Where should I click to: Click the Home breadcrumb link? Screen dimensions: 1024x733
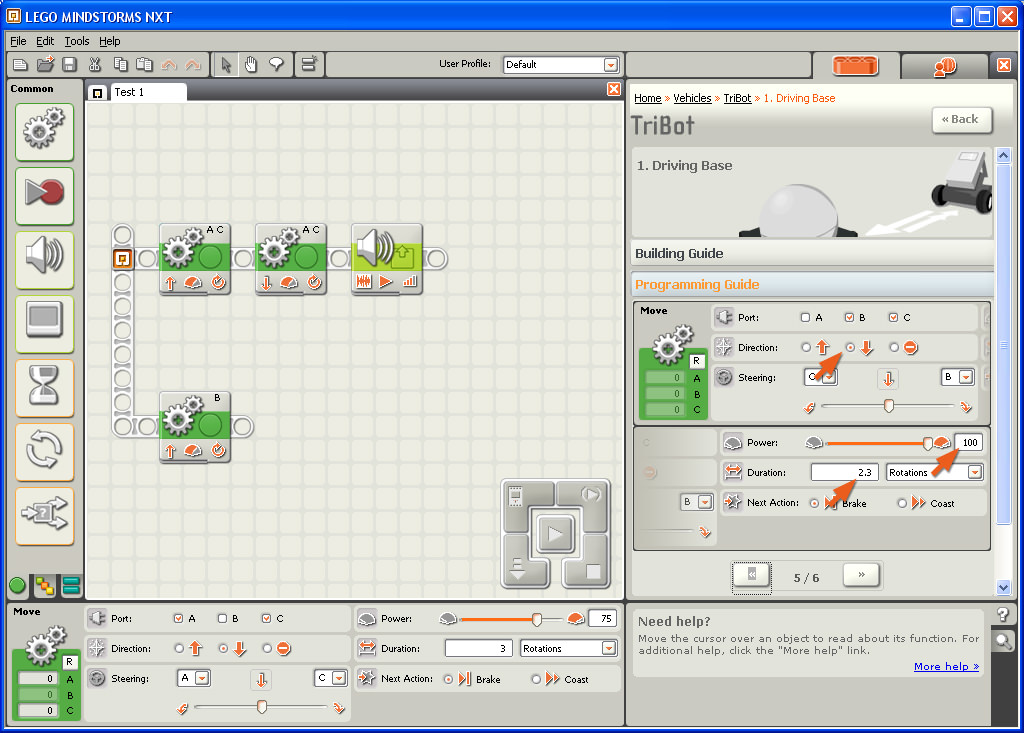(x=648, y=98)
